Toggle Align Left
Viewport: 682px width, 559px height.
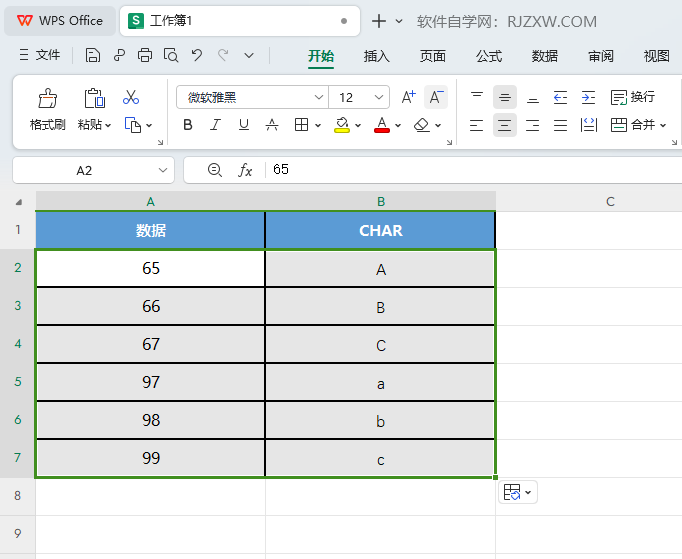[477, 126]
